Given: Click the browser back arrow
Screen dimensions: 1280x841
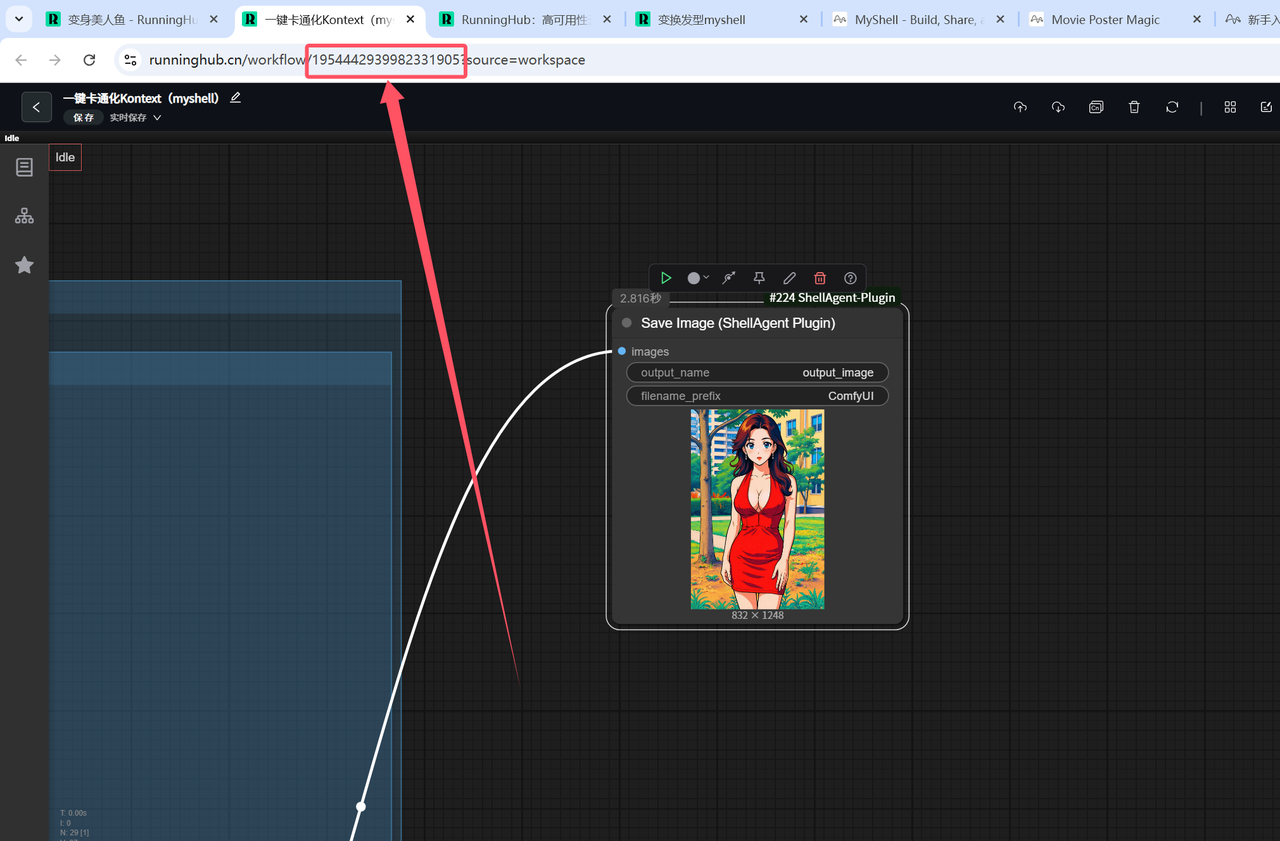Looking at the screenshot, I should [21, 60].
